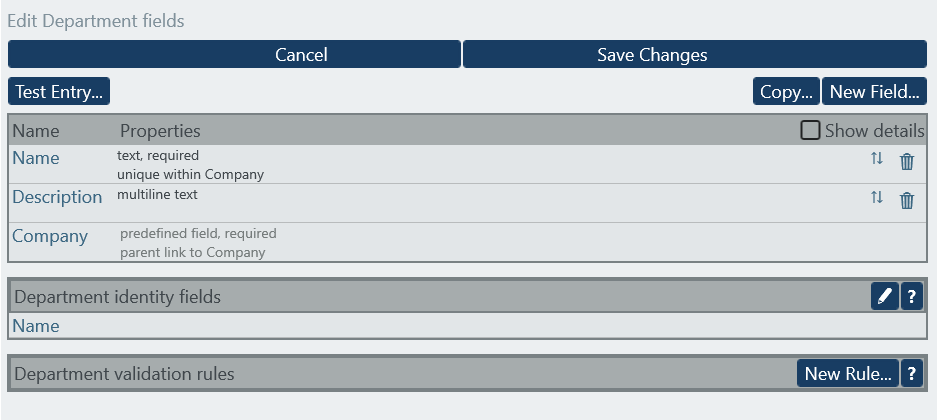
Task: Click the Properties column header
Action: (160, 131)
